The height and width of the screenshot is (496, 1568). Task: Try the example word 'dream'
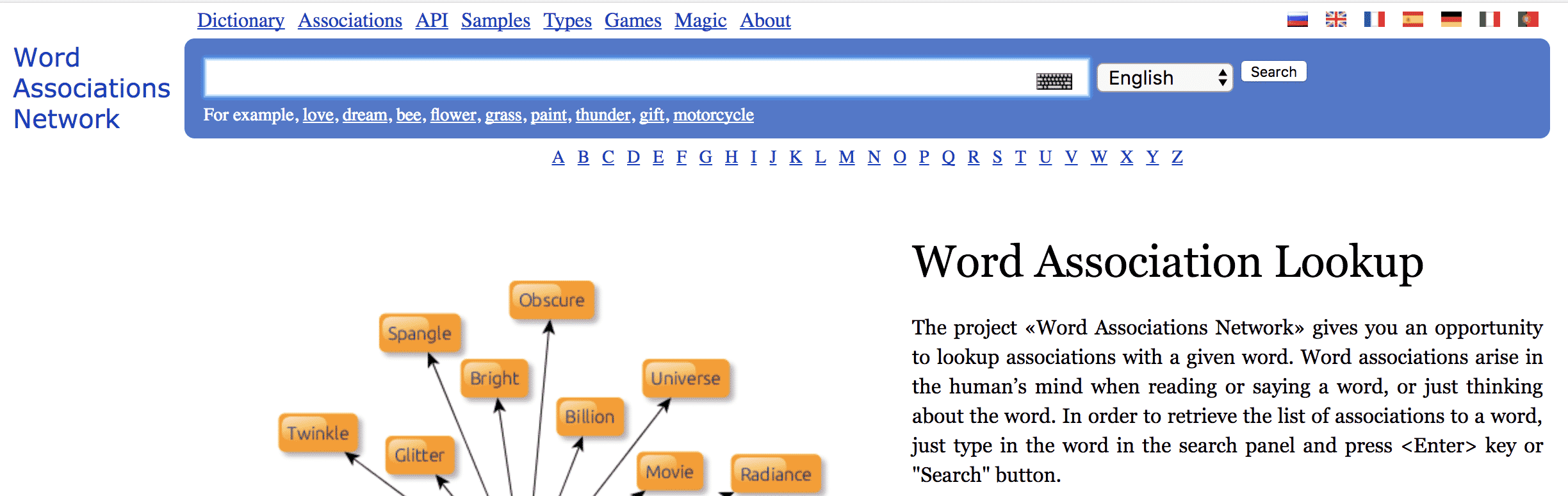click(x=365, y=115)
